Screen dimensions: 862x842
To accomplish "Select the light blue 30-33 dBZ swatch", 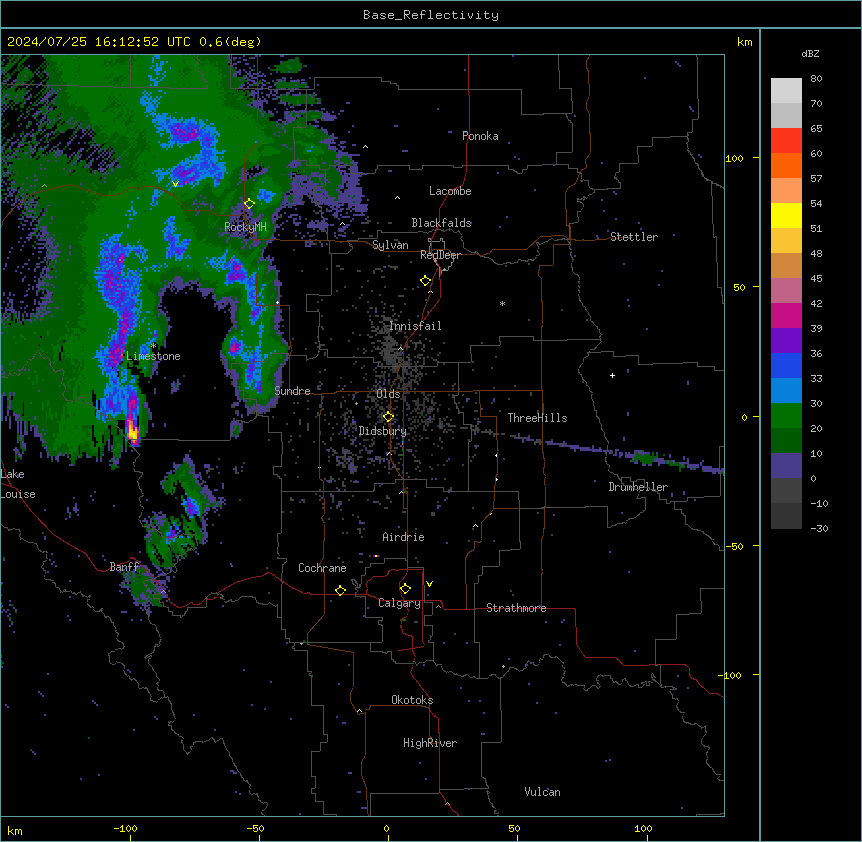I will pos(786,391).
